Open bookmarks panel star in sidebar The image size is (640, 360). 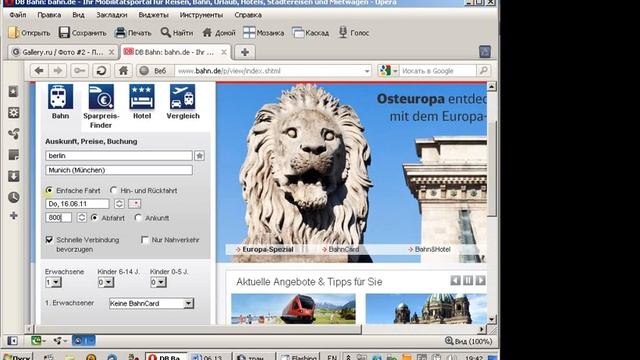pyautogui.click(x=13, y=92)
